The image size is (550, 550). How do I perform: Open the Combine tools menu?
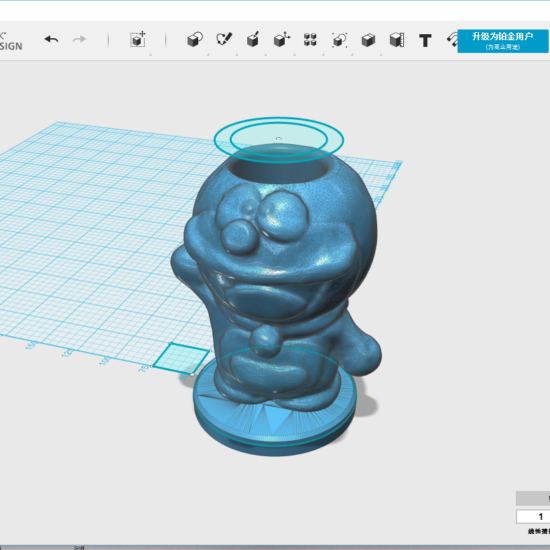point(368,40)
